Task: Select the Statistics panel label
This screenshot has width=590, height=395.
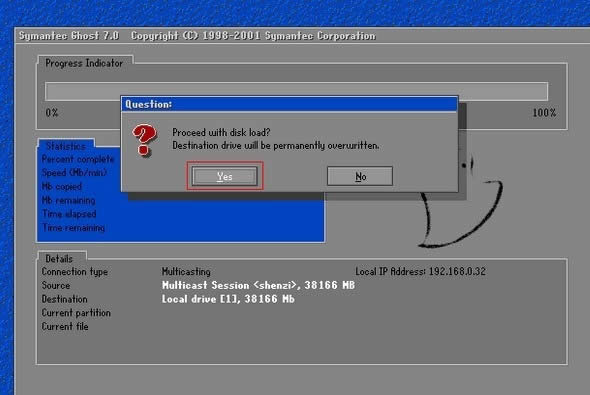Action: tap(65, 146)
